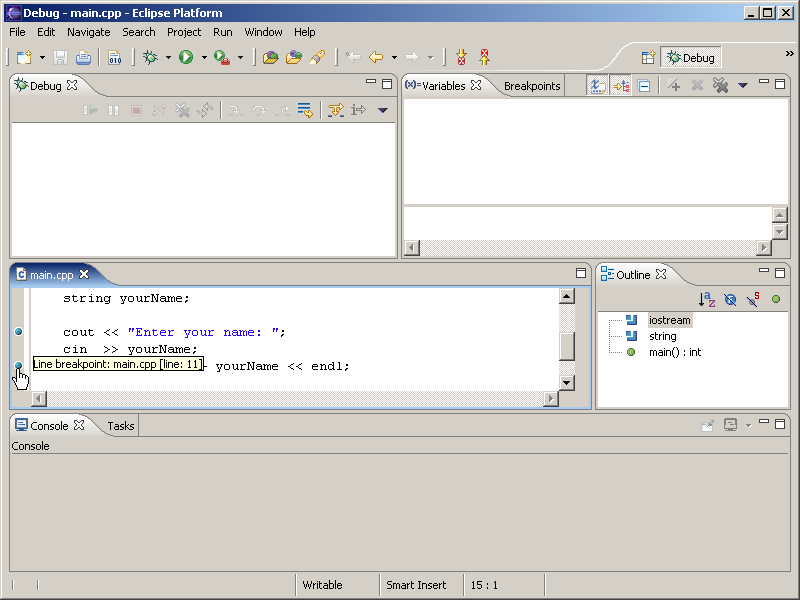
Task: Select the Debug perspective button
Action: 691,58
